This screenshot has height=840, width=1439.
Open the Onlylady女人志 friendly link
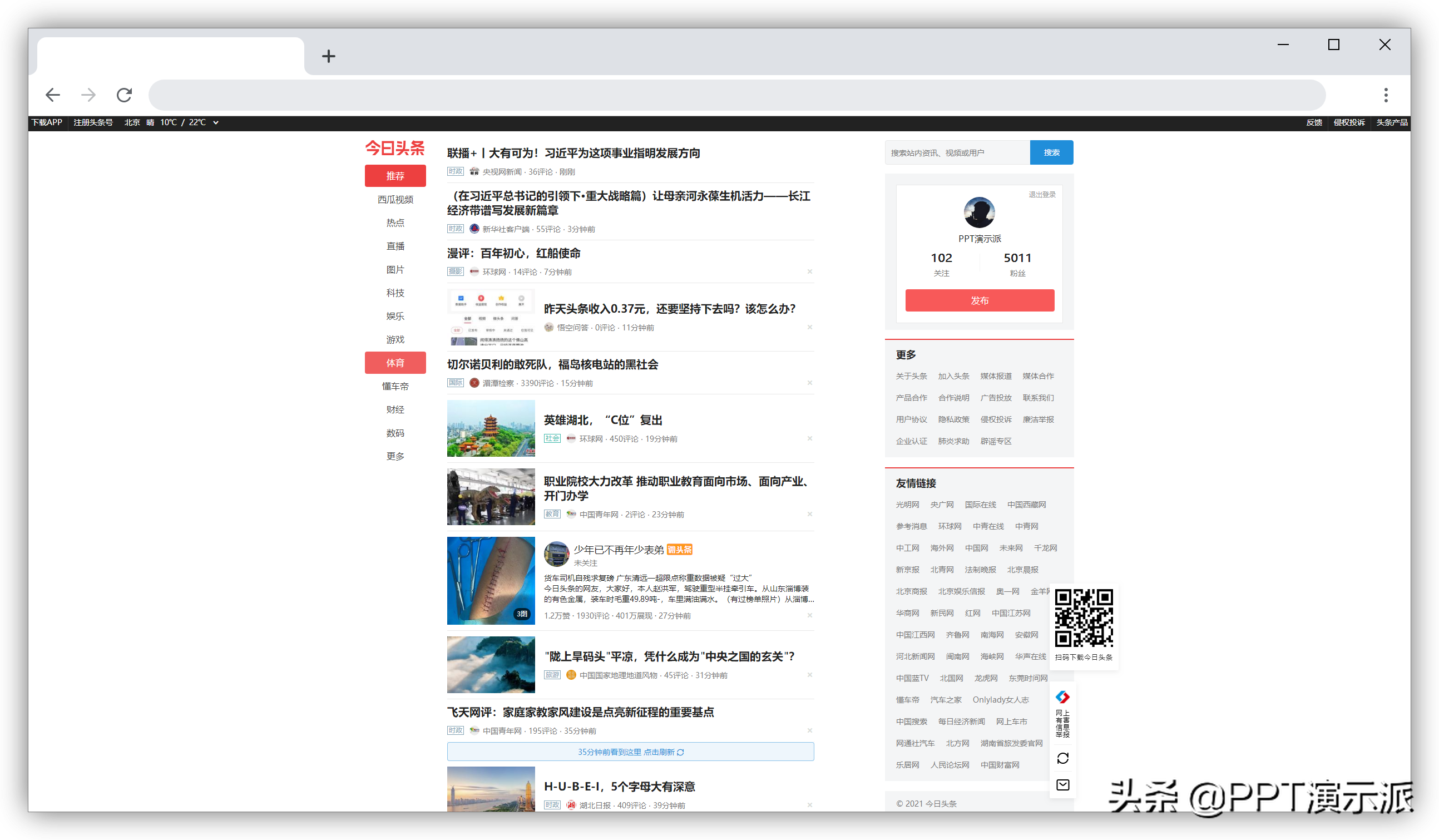tap(1001, 700)
